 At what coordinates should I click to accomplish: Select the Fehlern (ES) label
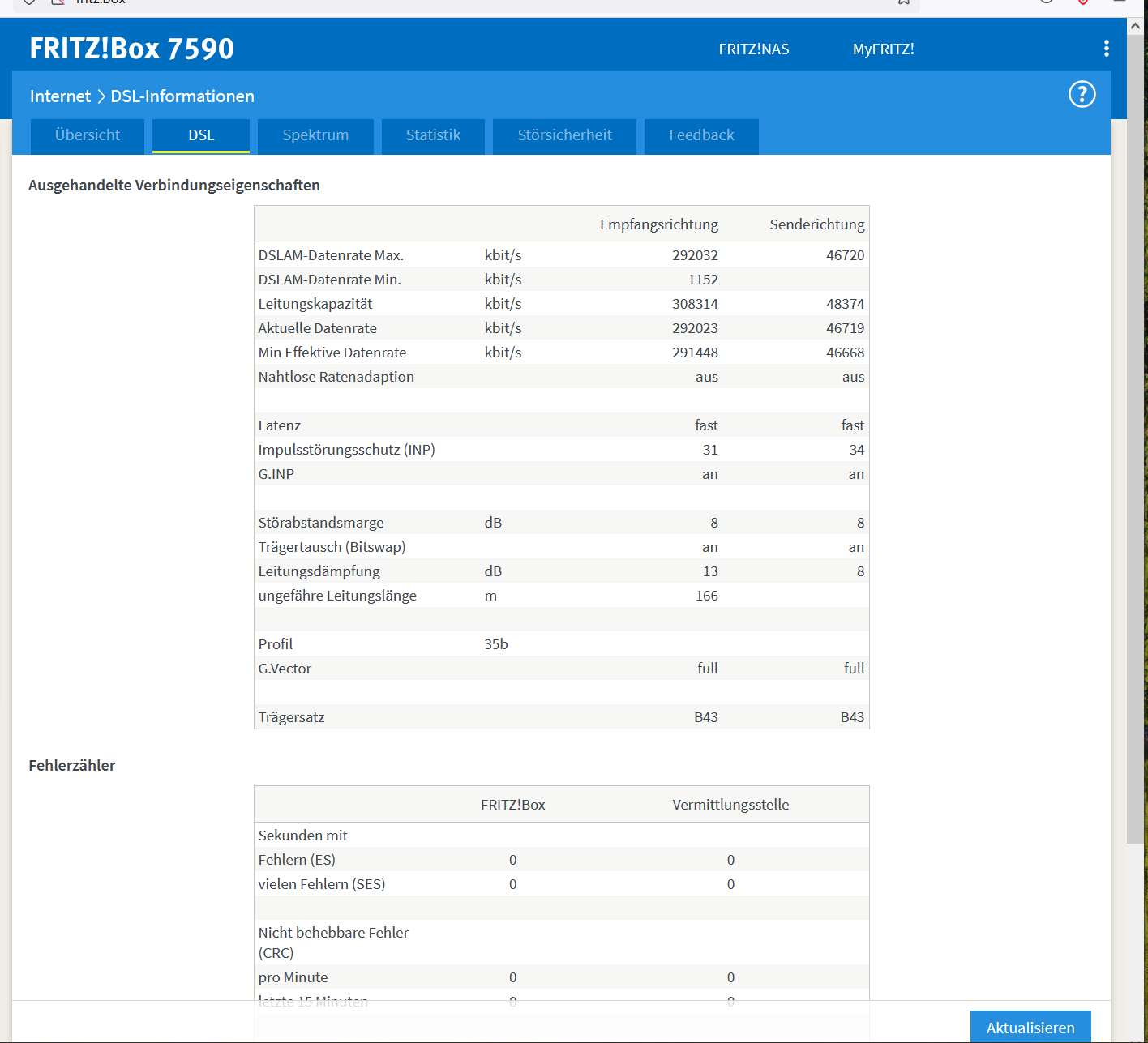coord(297,860)
